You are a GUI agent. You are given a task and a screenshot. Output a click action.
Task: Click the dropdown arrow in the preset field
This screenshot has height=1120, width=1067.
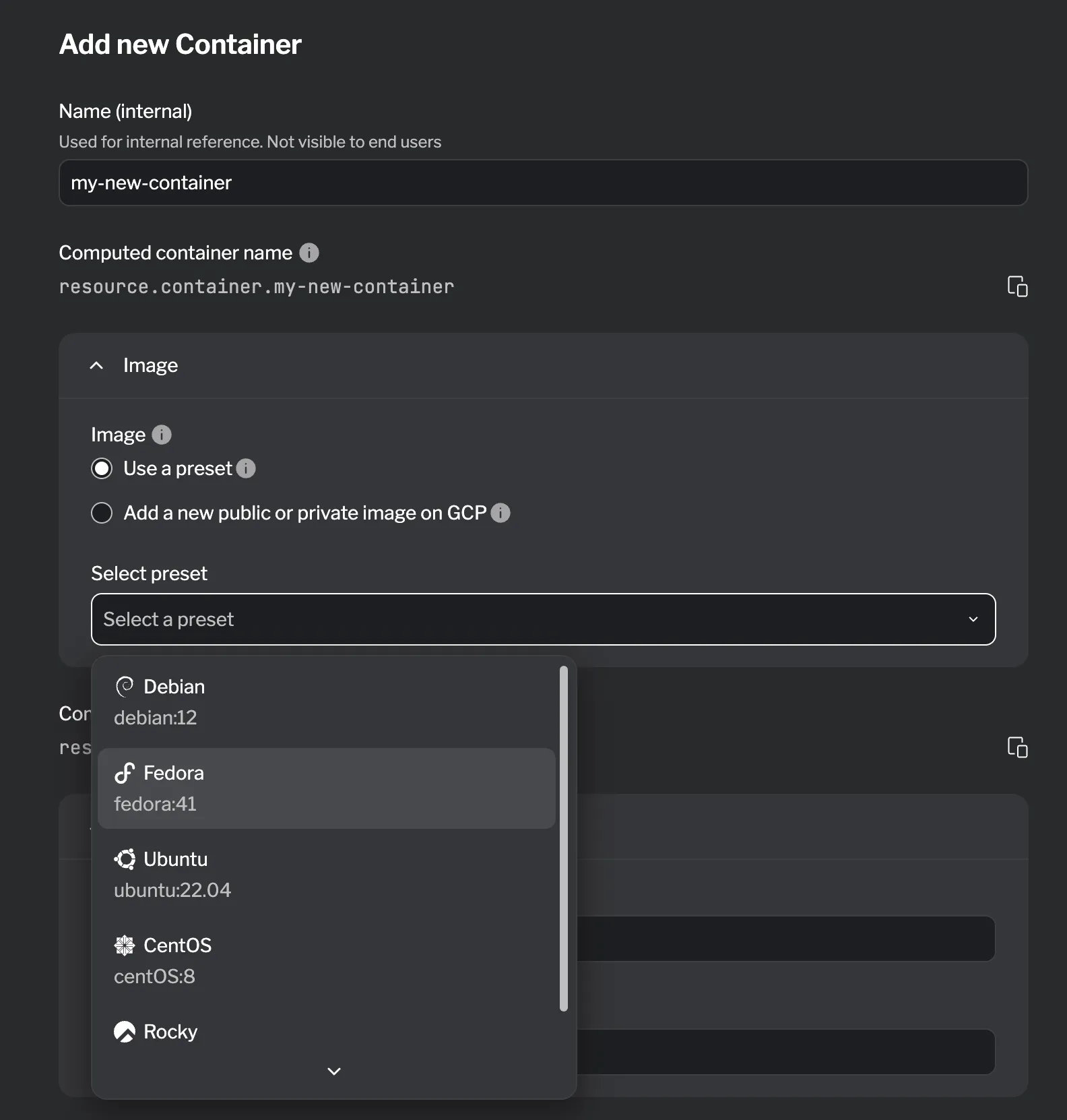tap(973, 619)
